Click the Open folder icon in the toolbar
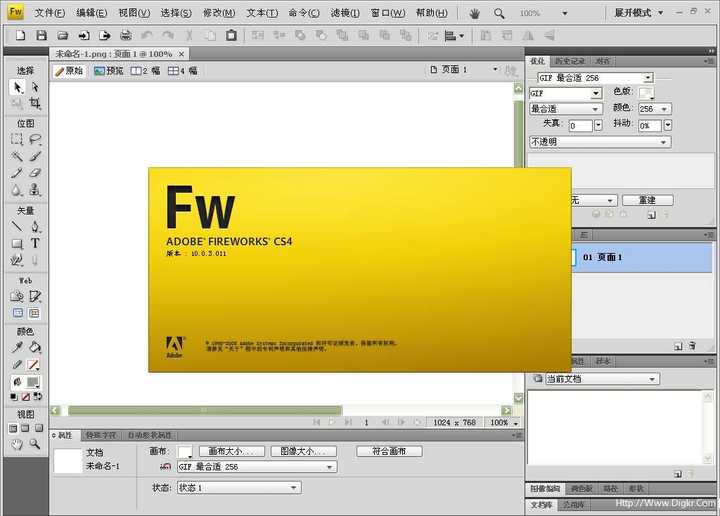720x516 pixels. click(62, 35)
